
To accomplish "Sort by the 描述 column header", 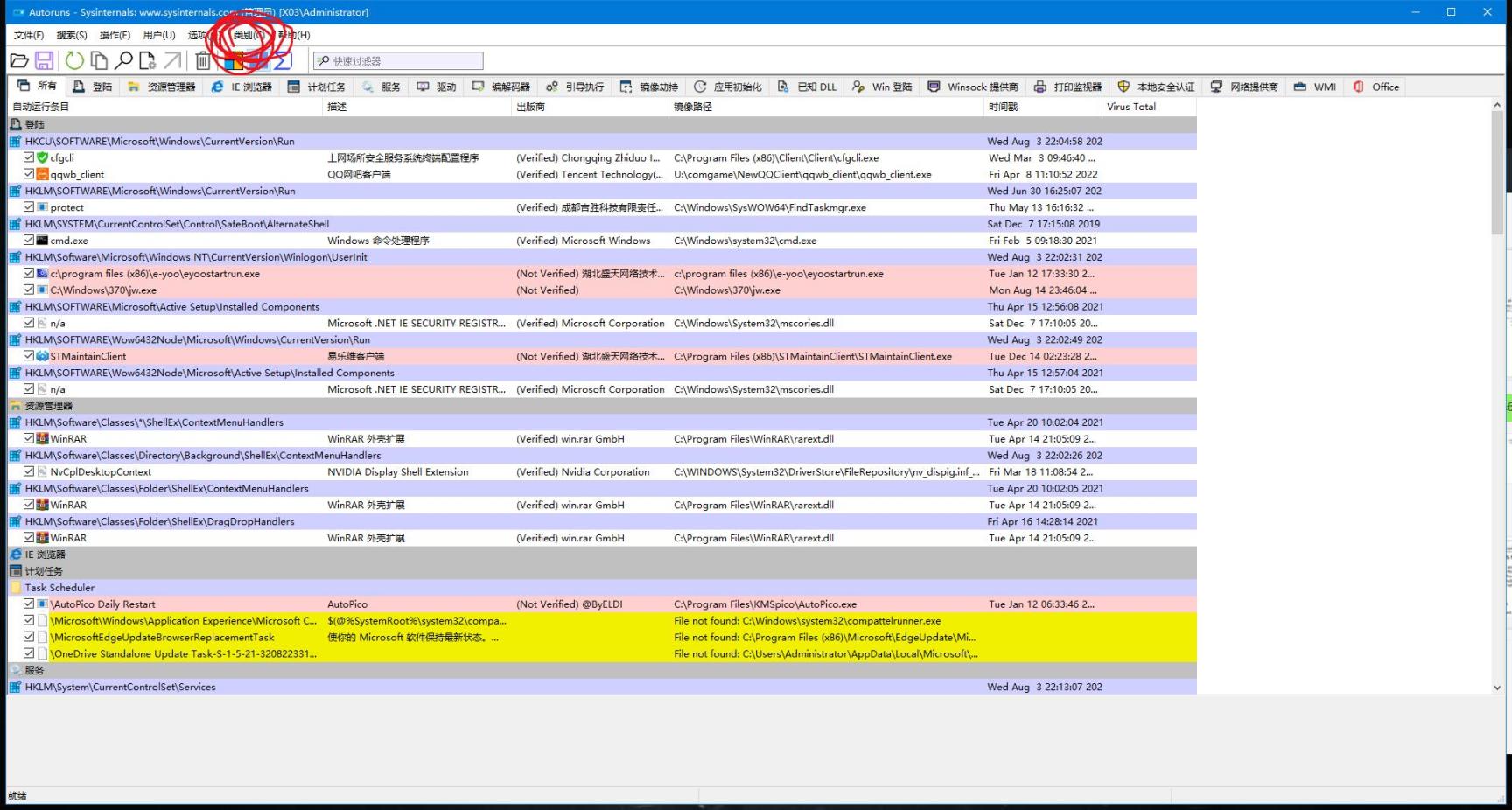I will tap(417, 107).
